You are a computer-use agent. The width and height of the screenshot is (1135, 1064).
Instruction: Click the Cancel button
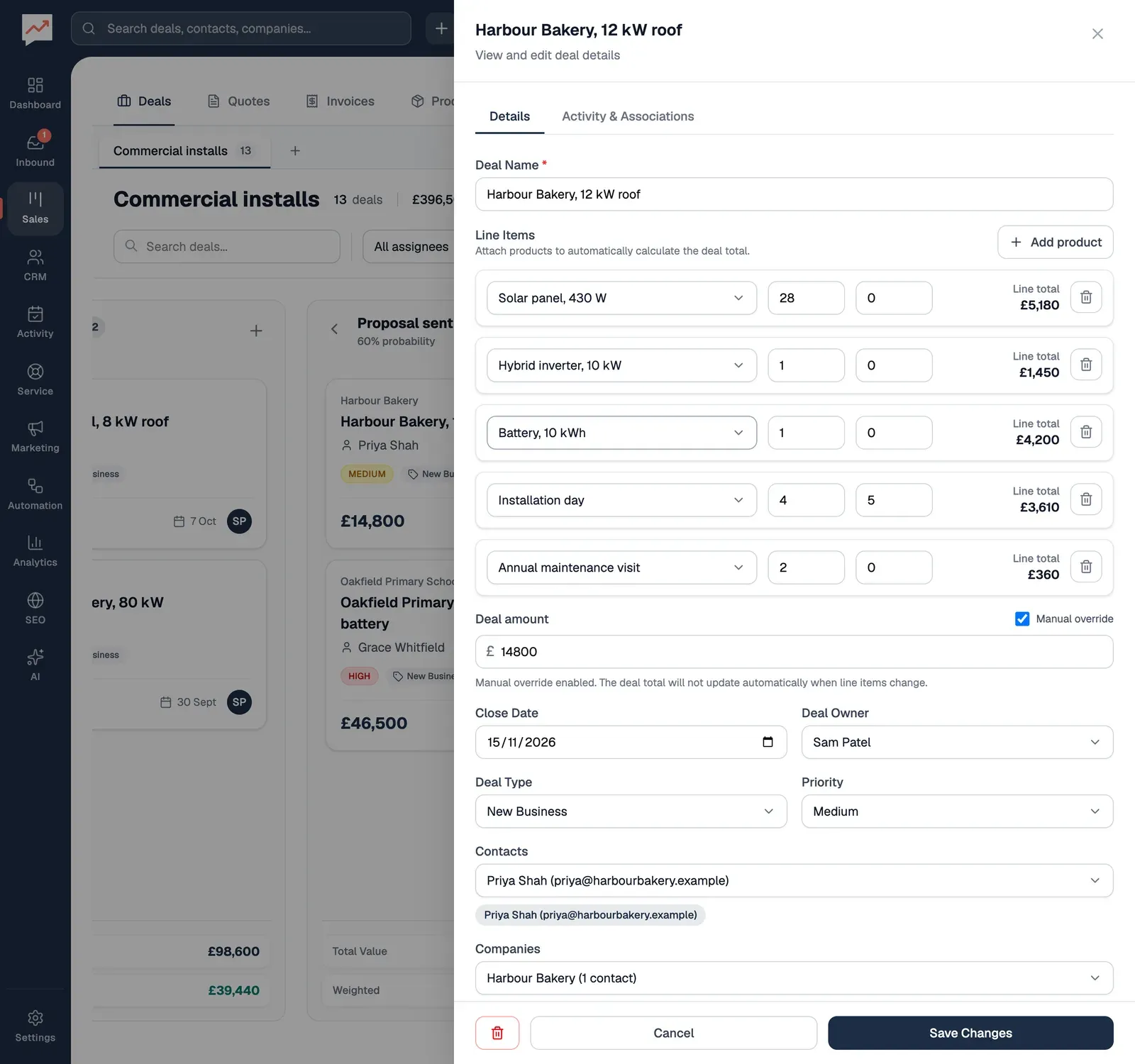673,1033
